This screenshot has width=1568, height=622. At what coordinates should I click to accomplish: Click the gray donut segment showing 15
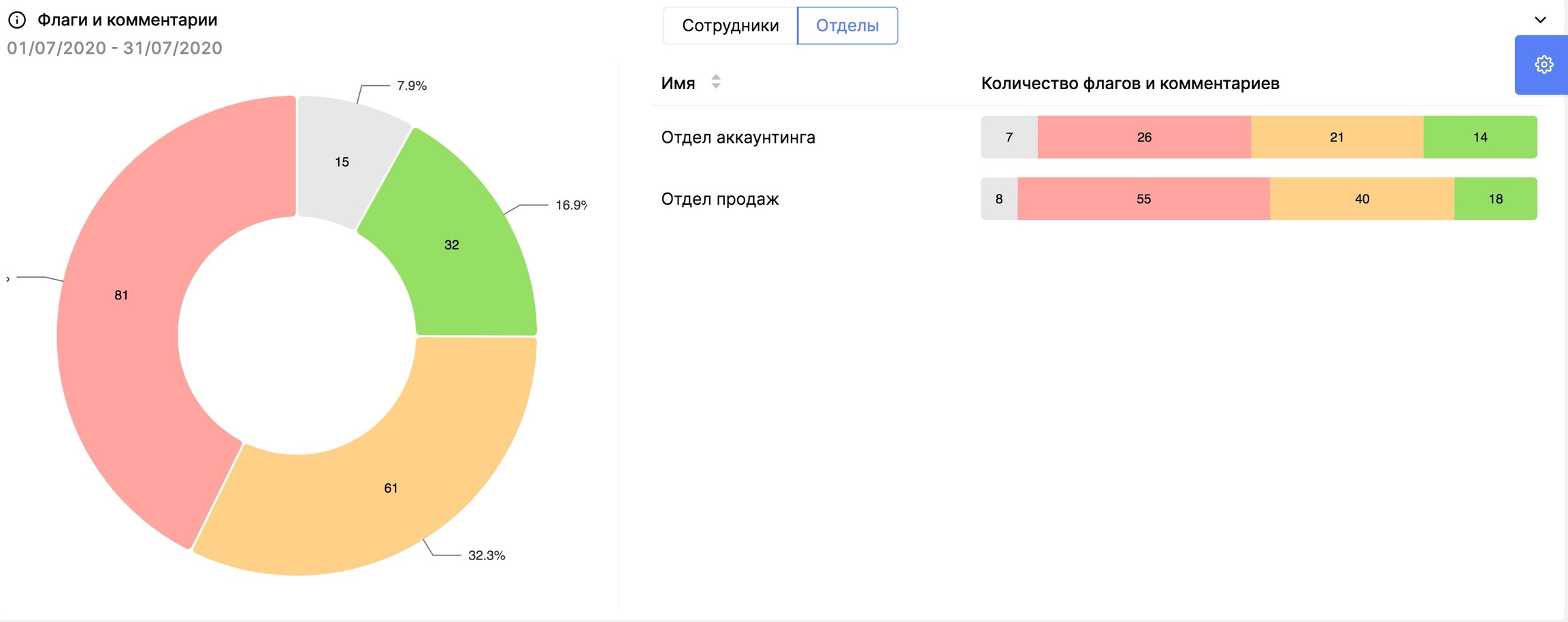point(342,160)
